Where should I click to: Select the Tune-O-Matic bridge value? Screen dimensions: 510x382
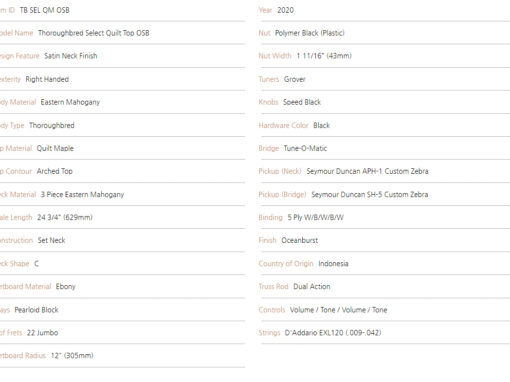[x=305, y=148]
